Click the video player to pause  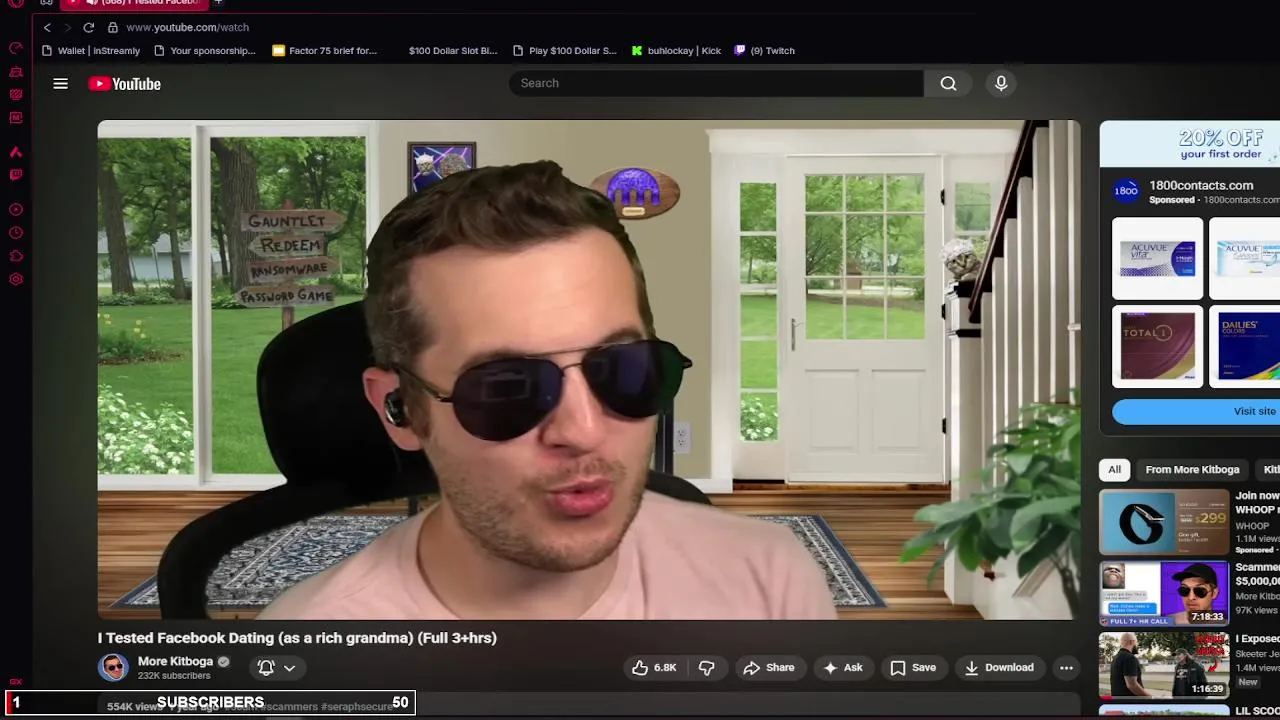[x=589, y=370]
